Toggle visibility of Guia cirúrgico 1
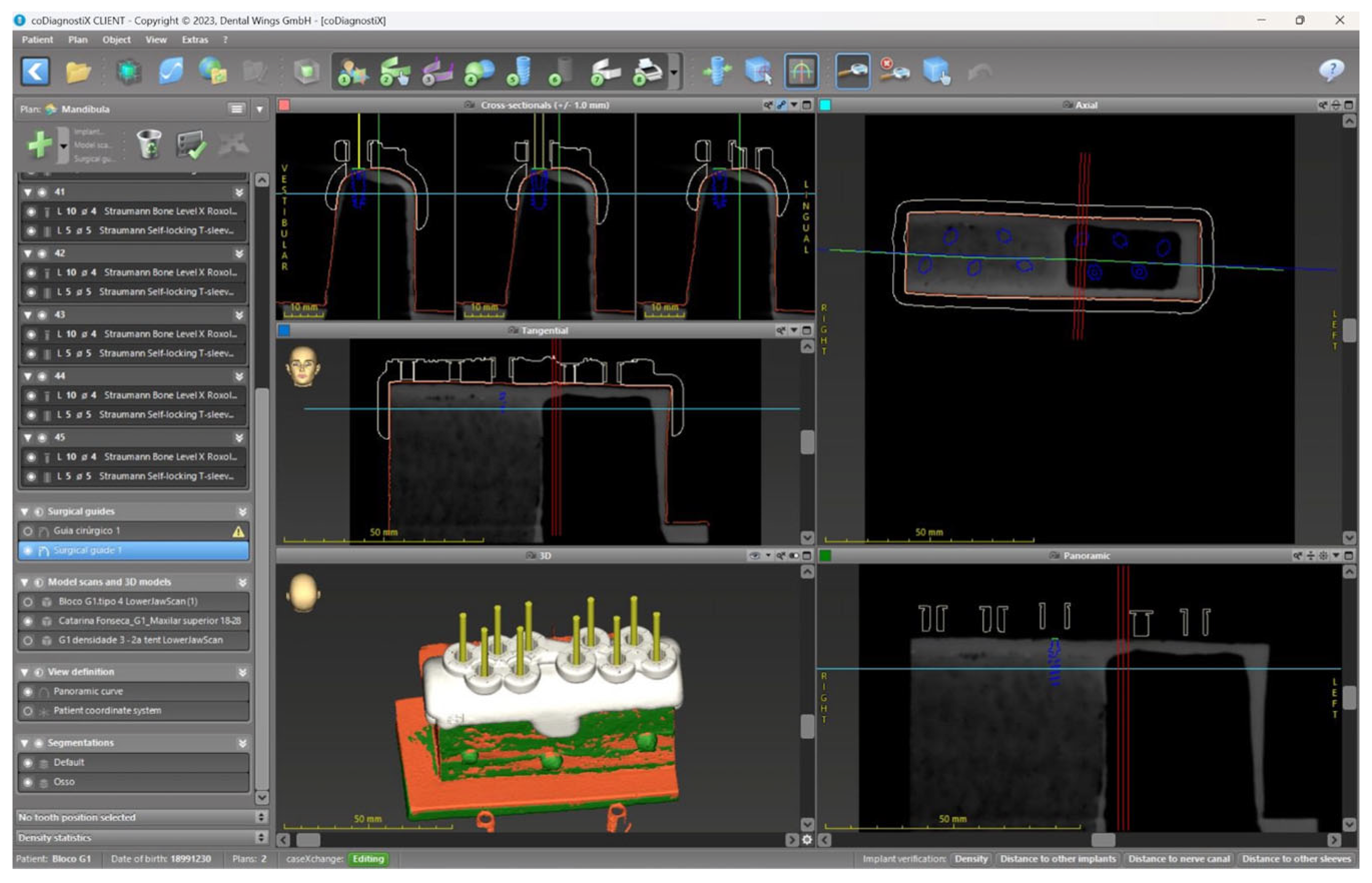 (x=28, y=531)
